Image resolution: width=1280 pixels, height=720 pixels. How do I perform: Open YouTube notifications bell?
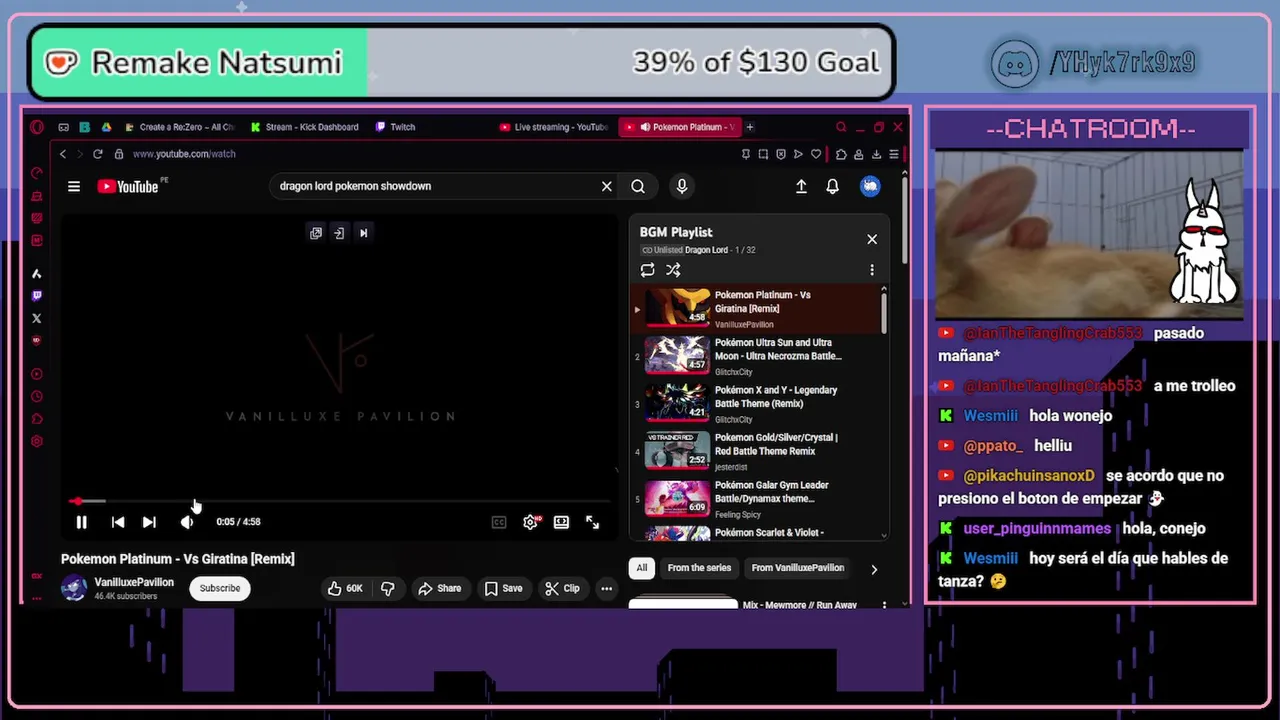coord(832,186)
